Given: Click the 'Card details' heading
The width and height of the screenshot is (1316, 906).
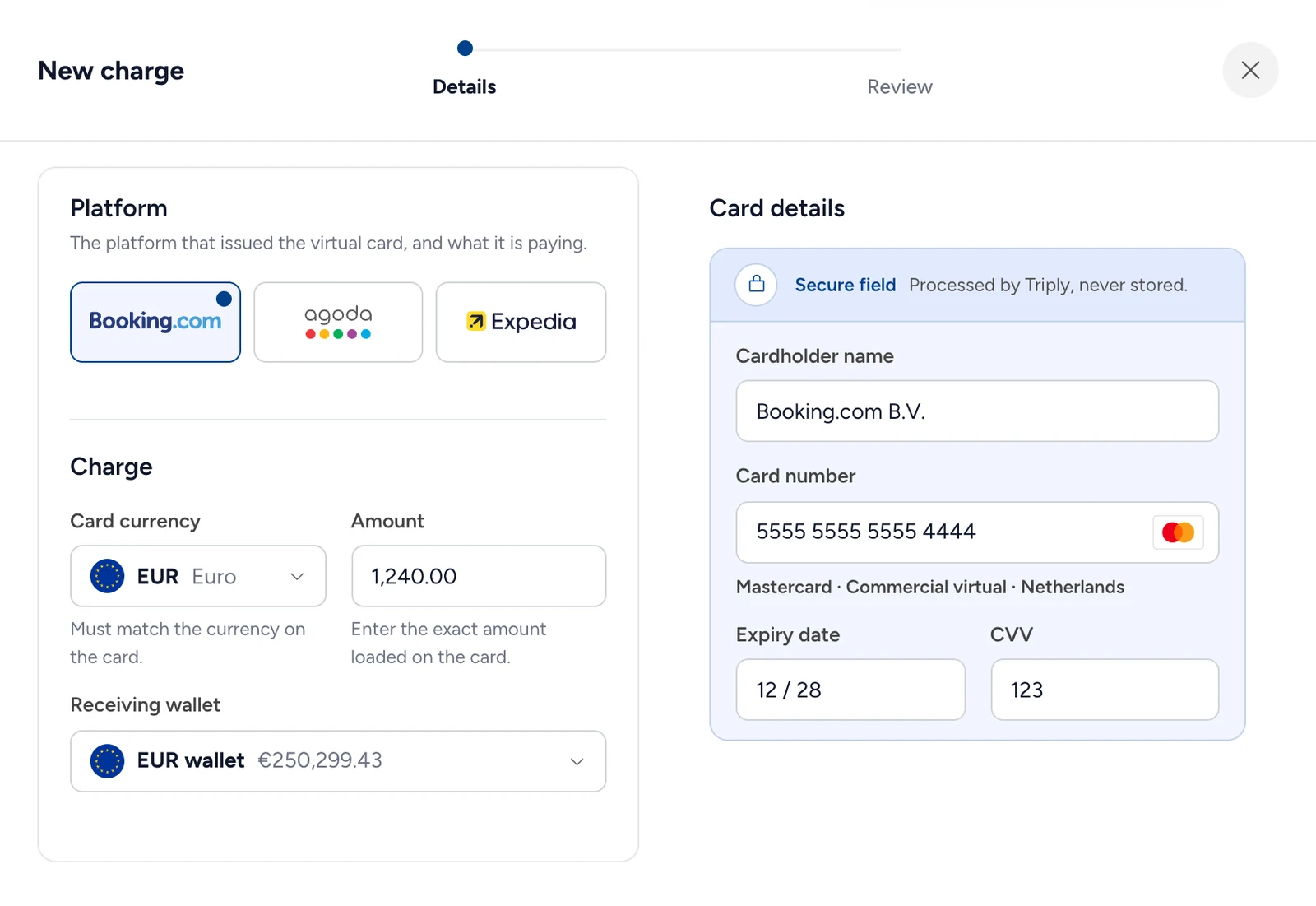Looking at the screenshot, I should pos(777,208).
